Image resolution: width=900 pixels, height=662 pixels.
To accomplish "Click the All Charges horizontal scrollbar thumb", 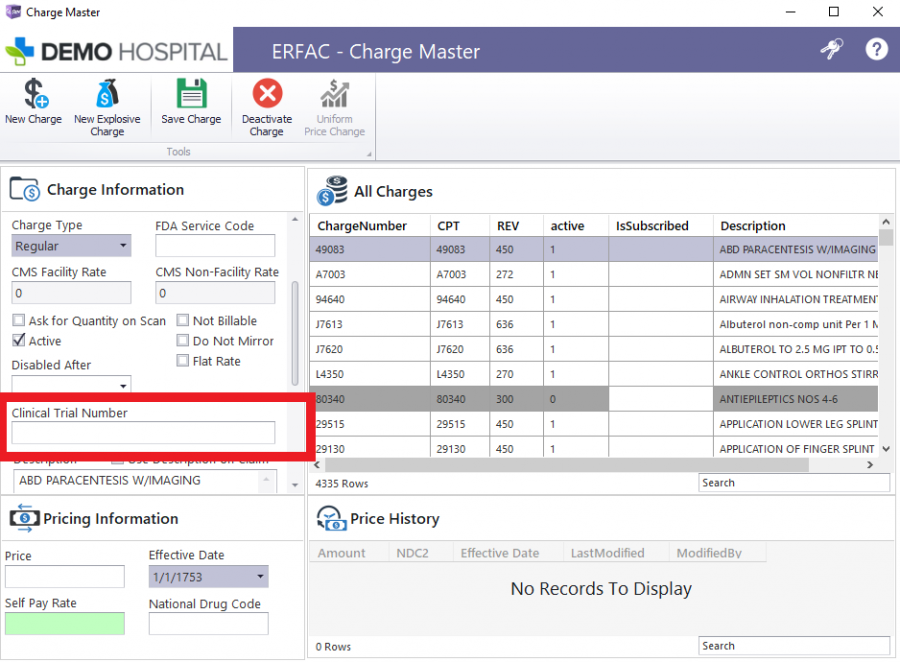I will tap(567, 464).
